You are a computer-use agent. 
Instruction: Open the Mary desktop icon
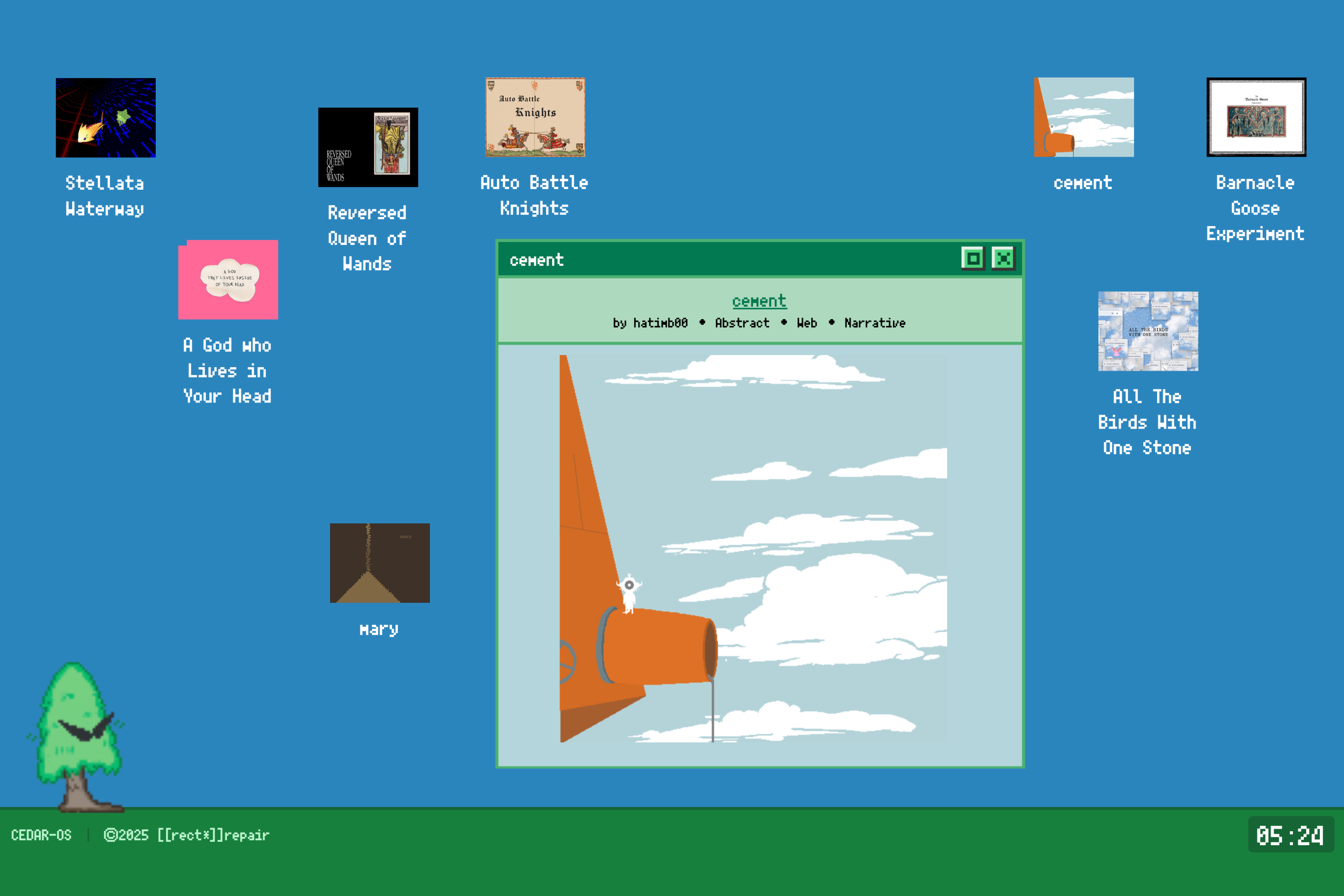(x=379, y=562)
